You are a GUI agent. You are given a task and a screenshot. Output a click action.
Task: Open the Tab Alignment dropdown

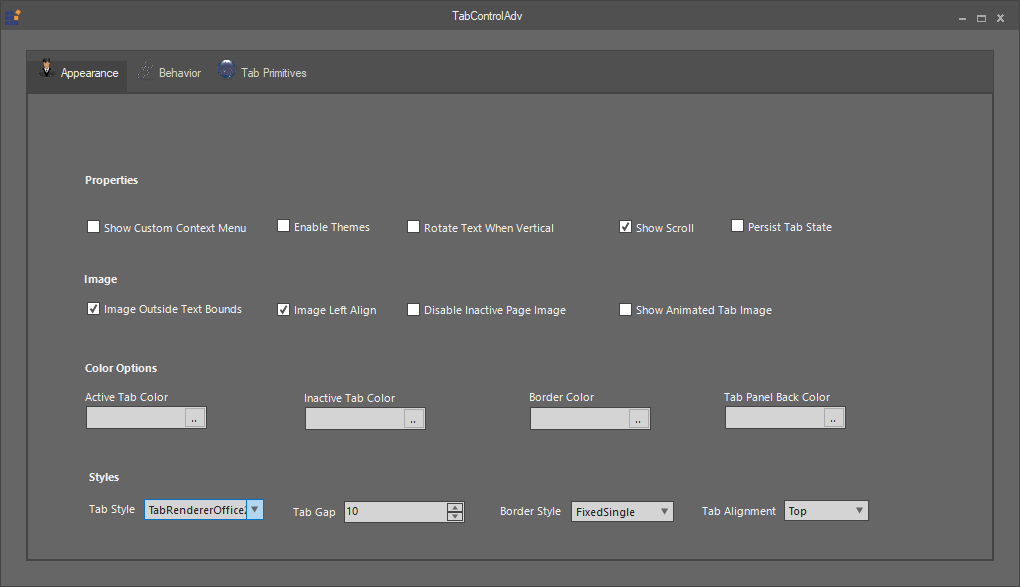[x=859, y=510]
